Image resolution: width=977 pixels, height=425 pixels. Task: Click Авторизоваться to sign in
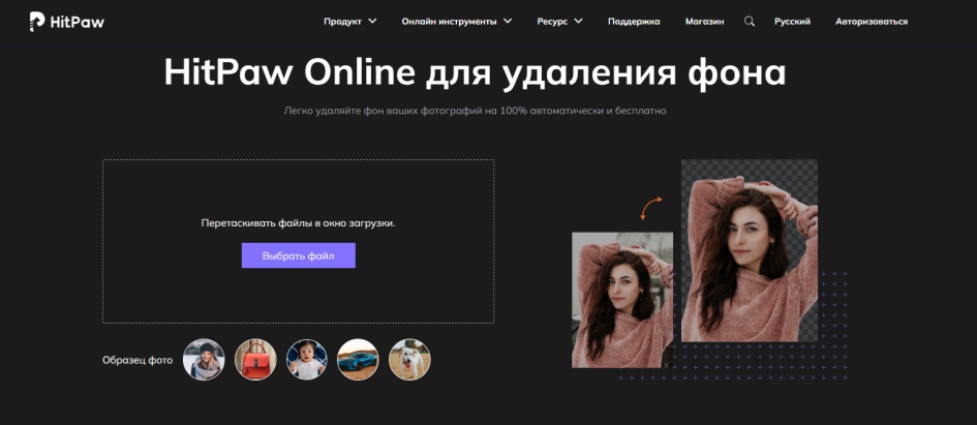click(x=871, y=21)
